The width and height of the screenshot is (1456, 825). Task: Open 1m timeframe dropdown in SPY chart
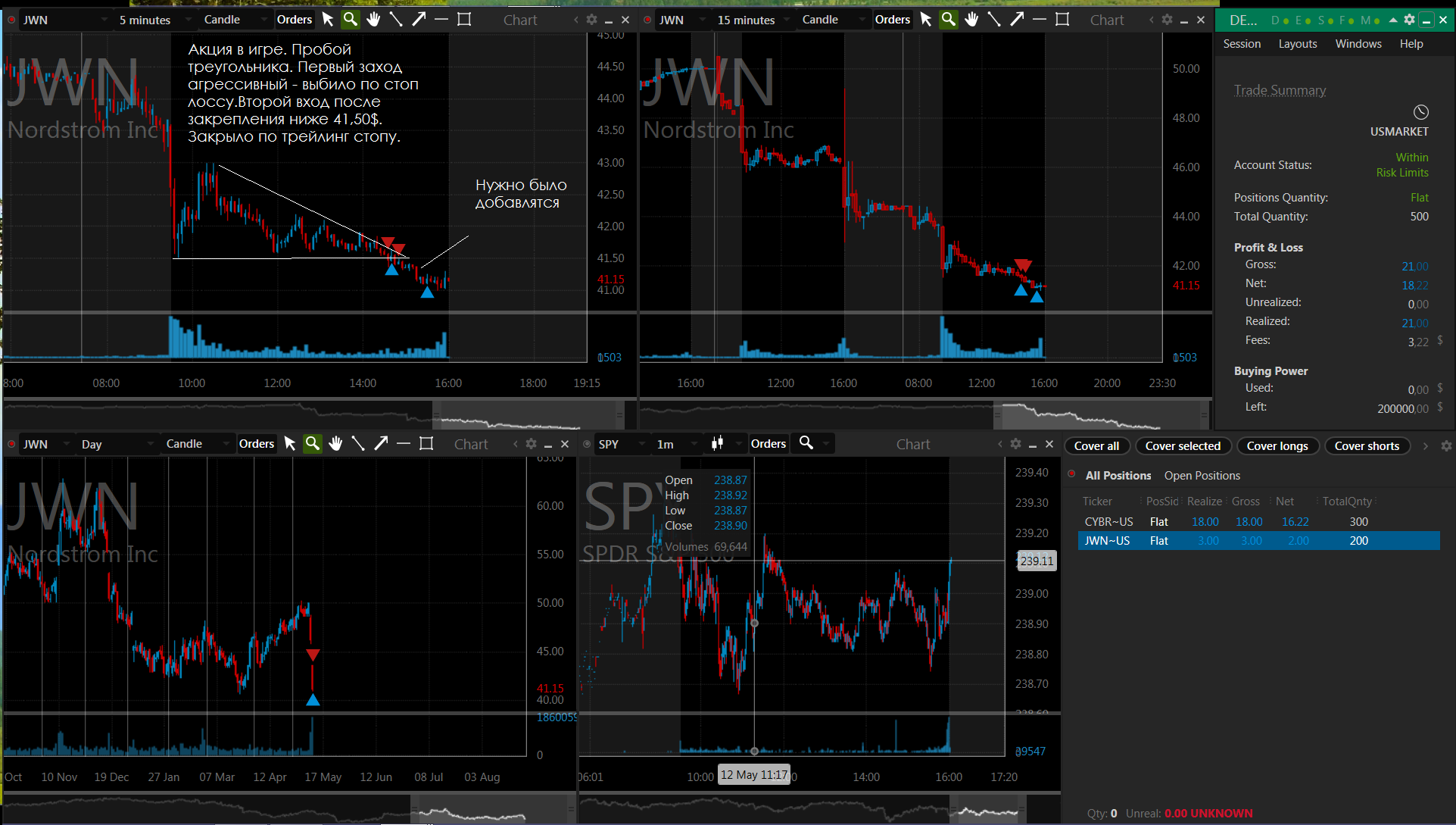(677, 444)
